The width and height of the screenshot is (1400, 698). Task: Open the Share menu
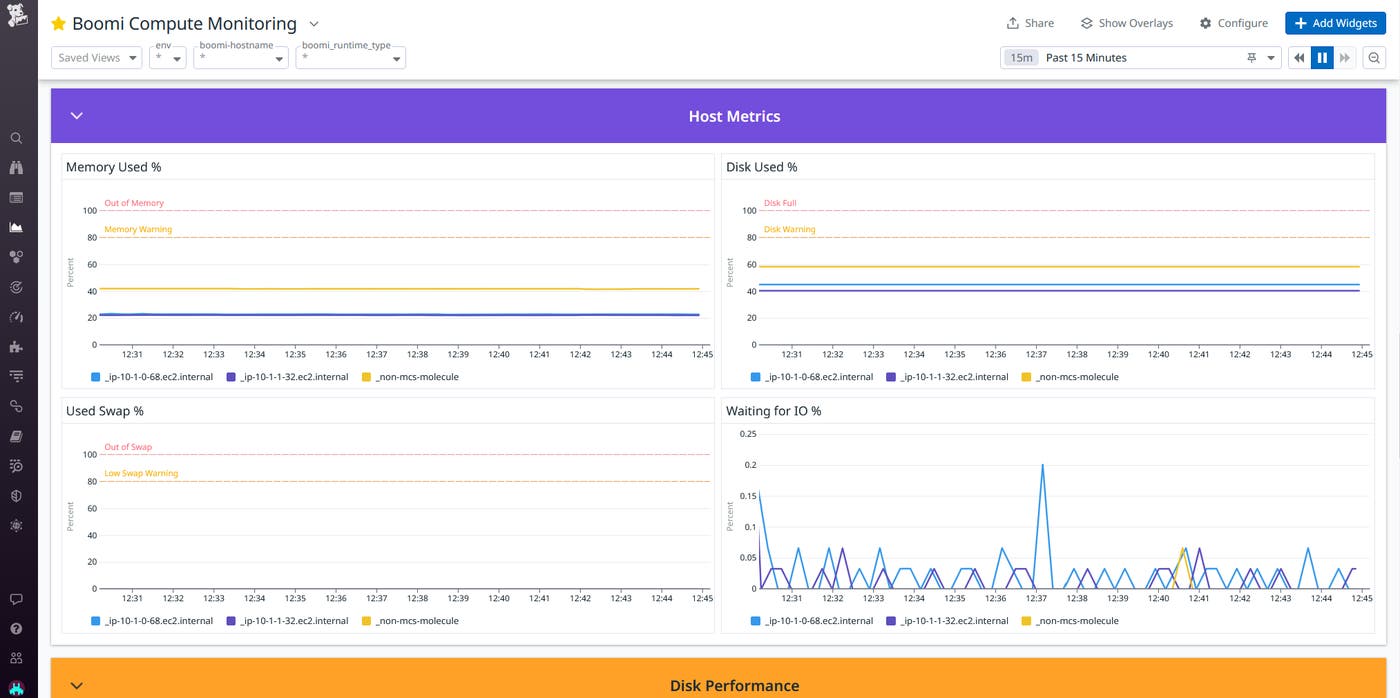click(1030, 22)
